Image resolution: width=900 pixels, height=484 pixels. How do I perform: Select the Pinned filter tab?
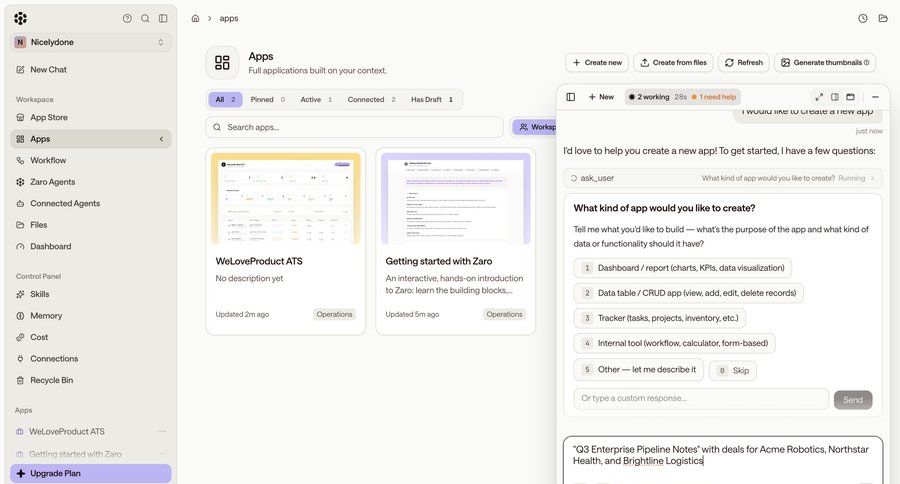point(267,99)
